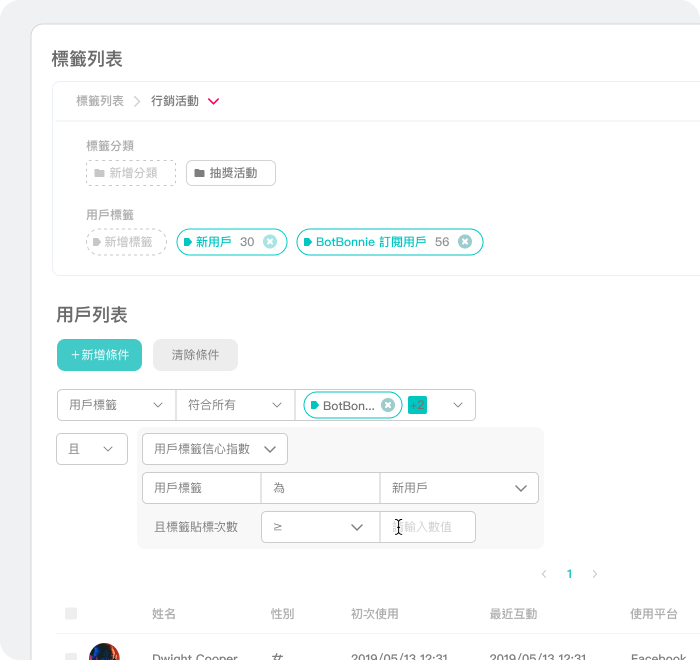The height and width of the screenshot is (660, 700).
Task: Click the +2 more tags badge
Action: click(417, 405)
